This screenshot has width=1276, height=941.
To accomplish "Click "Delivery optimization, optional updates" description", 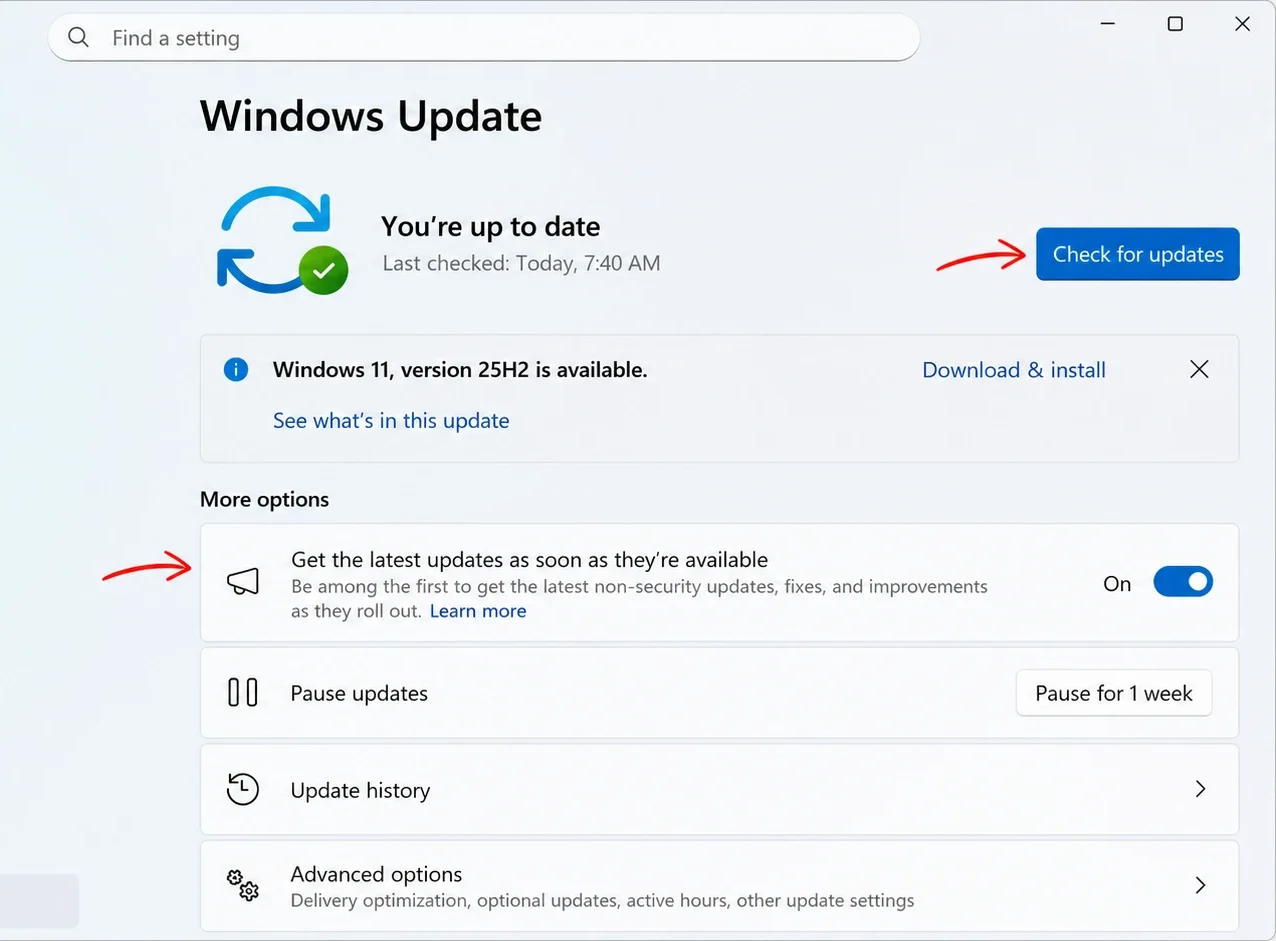I will click(x=603, y=901).
